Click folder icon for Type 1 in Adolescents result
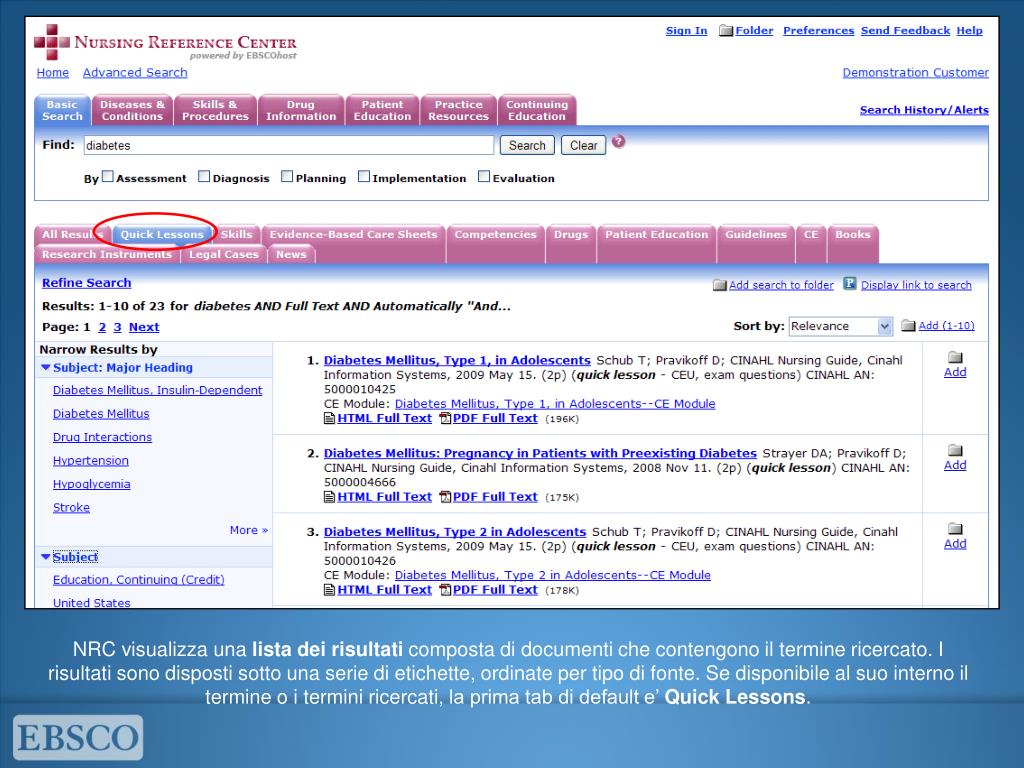 coord(955,357)
